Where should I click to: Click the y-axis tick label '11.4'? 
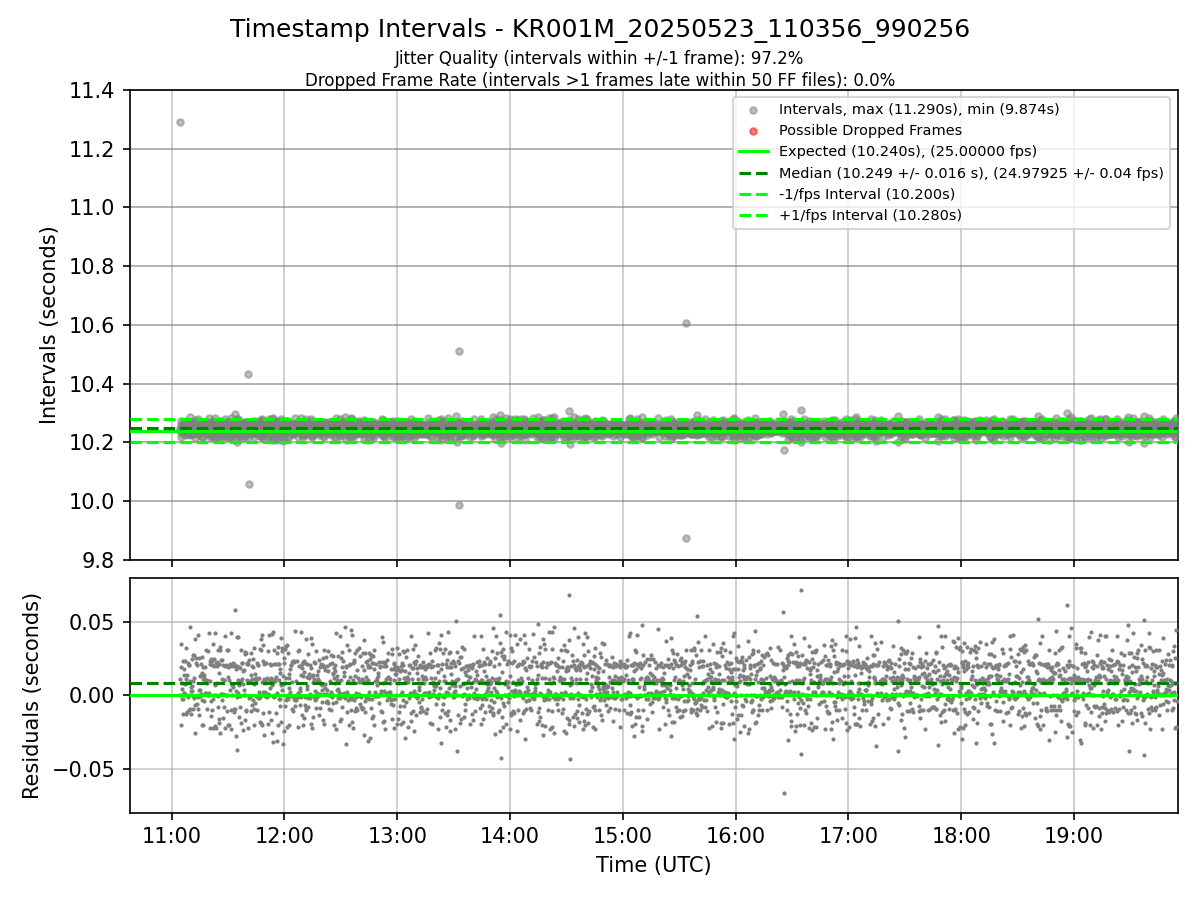pos(91,91)
